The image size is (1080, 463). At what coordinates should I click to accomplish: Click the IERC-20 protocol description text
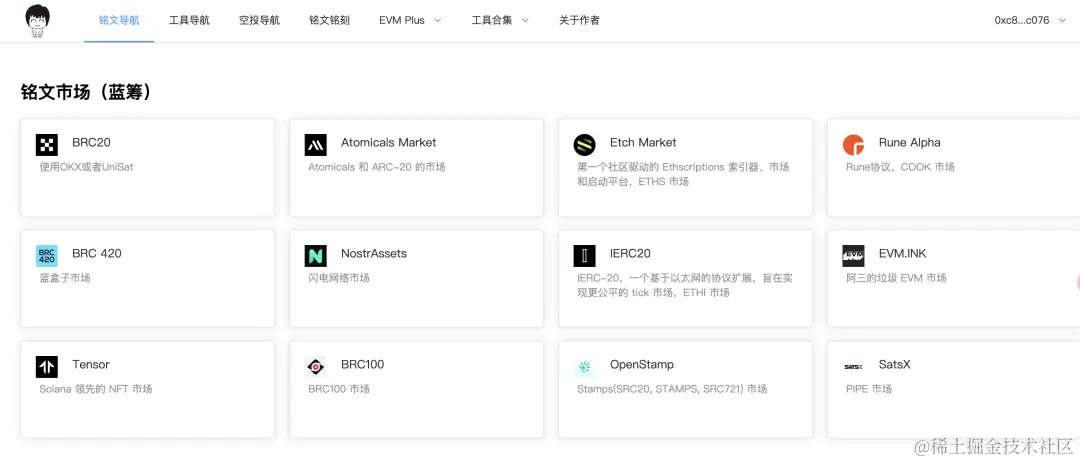coord(685,285)
